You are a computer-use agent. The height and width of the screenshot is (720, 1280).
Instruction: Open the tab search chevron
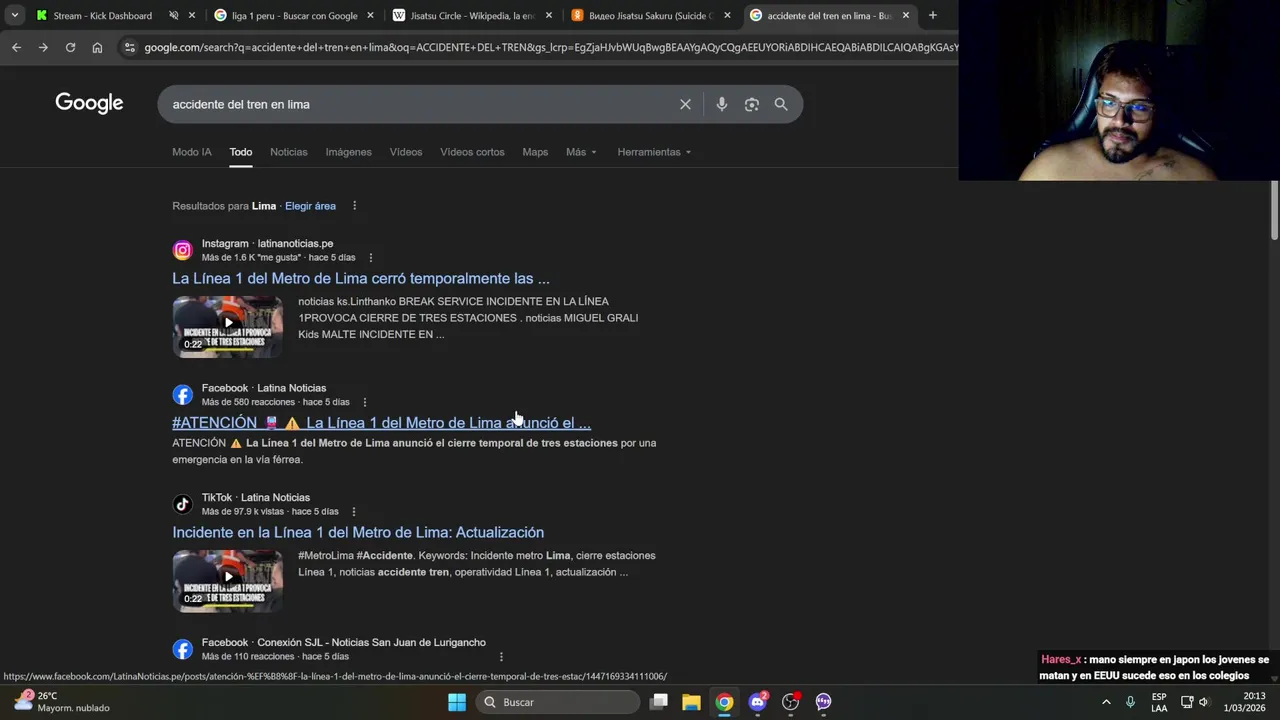click(14, 15)
